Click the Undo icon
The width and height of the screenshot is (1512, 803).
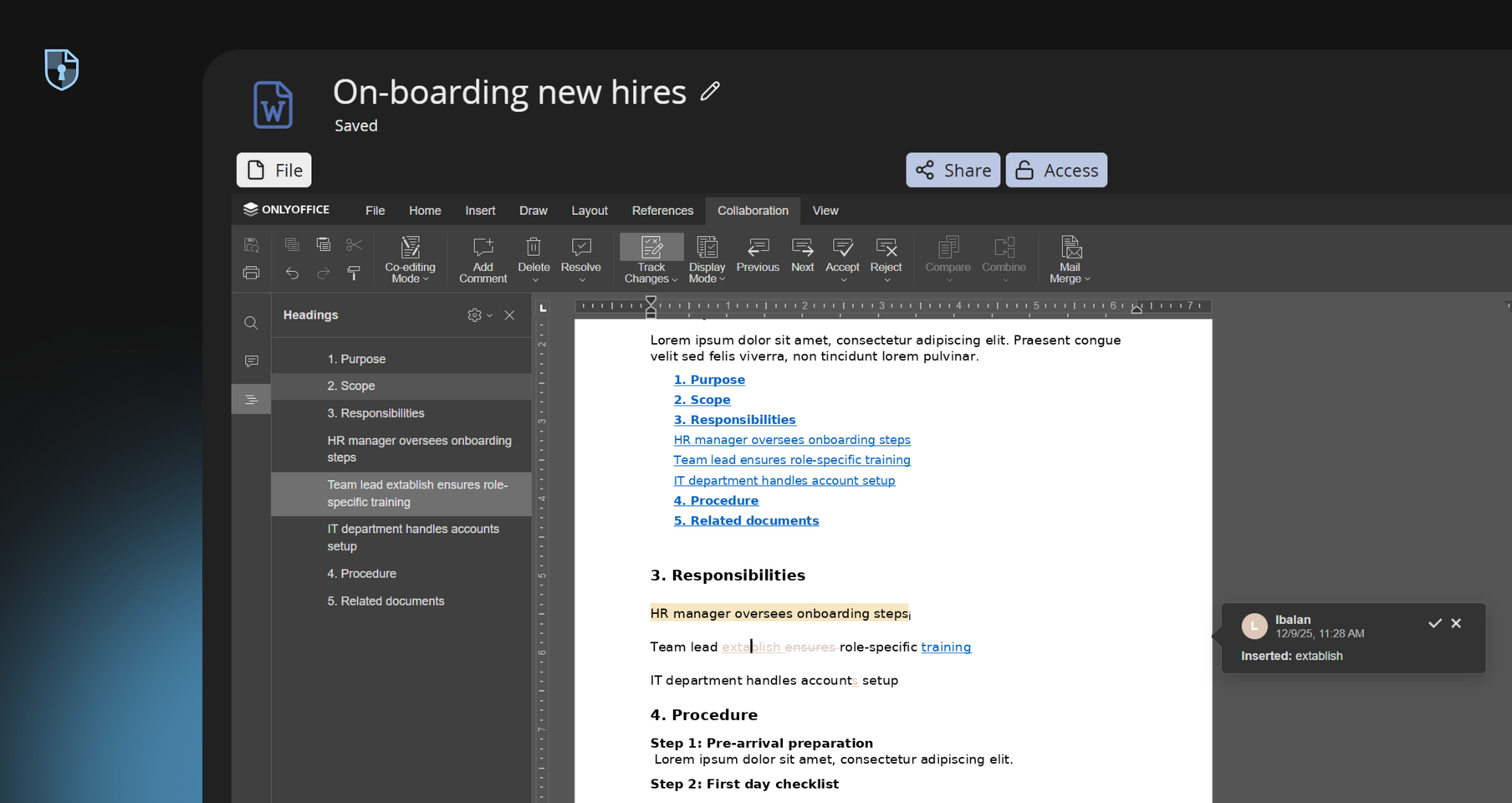point(291,273)
